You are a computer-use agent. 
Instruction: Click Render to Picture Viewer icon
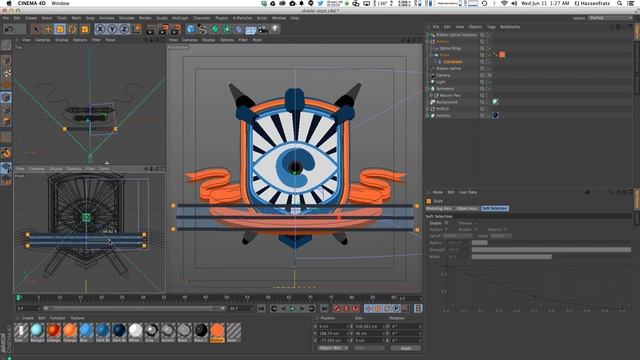(x=164, y=29)
